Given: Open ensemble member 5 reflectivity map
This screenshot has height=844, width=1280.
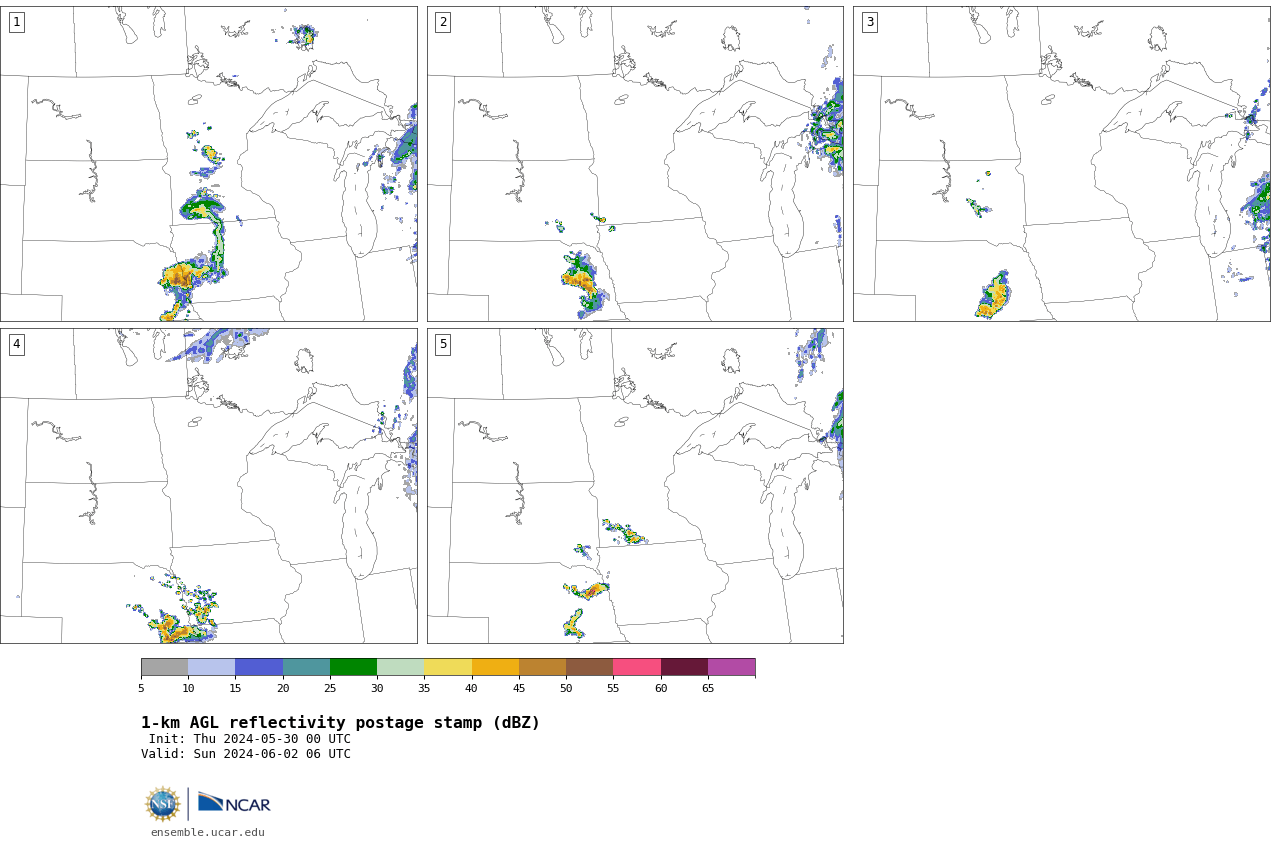Looking at the screenshot, I should [x=635, y=486].
